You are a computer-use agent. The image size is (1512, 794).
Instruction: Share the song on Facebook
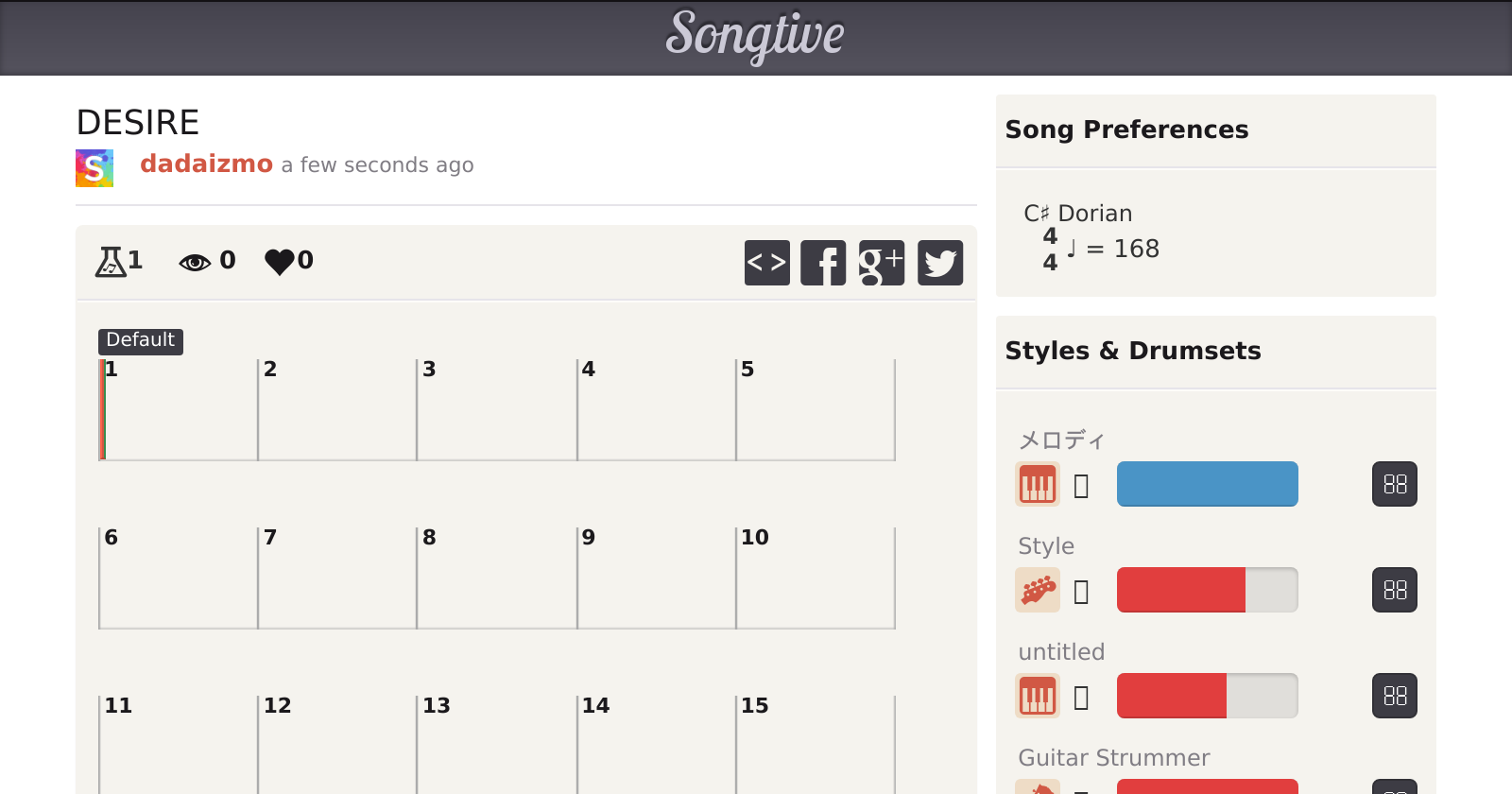823,263
